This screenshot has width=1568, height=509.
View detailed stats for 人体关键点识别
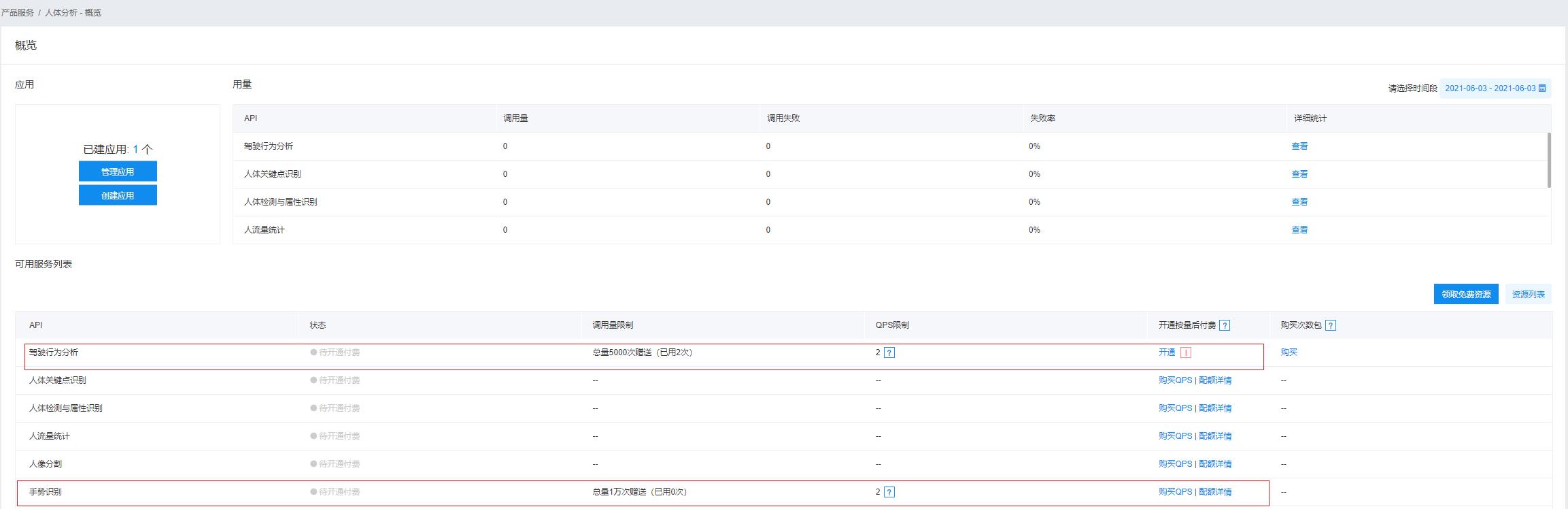tap(1299, 174)
